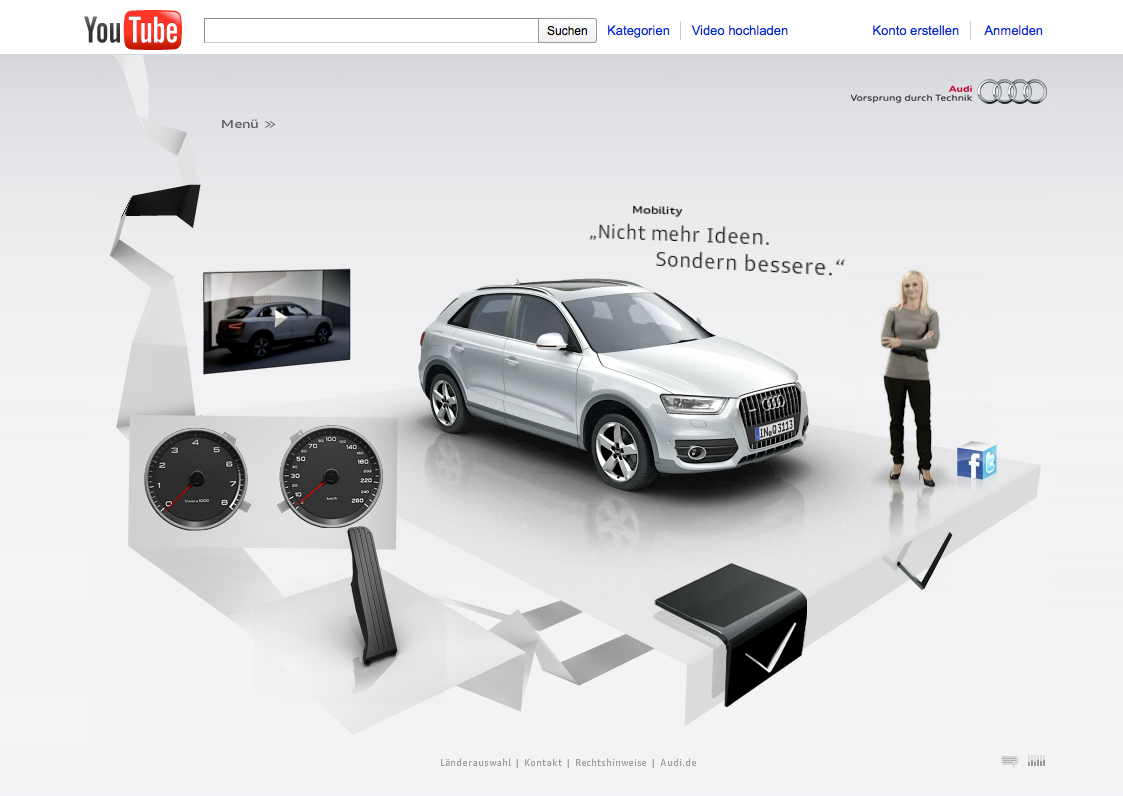This screenshot has height=796, width=1123.
Task: Play the Audi Q3 video thumbnail
Action: click(276, 321)
